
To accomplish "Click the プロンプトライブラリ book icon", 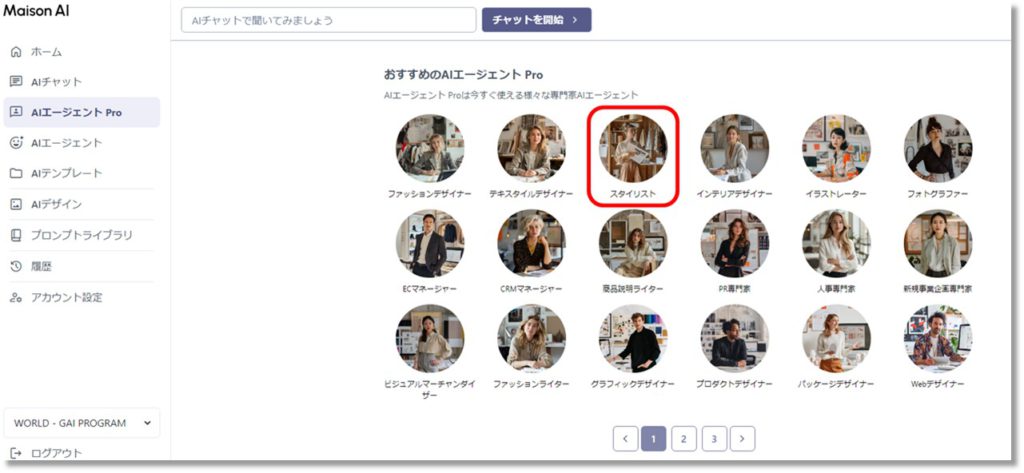I will pos(16,235).
